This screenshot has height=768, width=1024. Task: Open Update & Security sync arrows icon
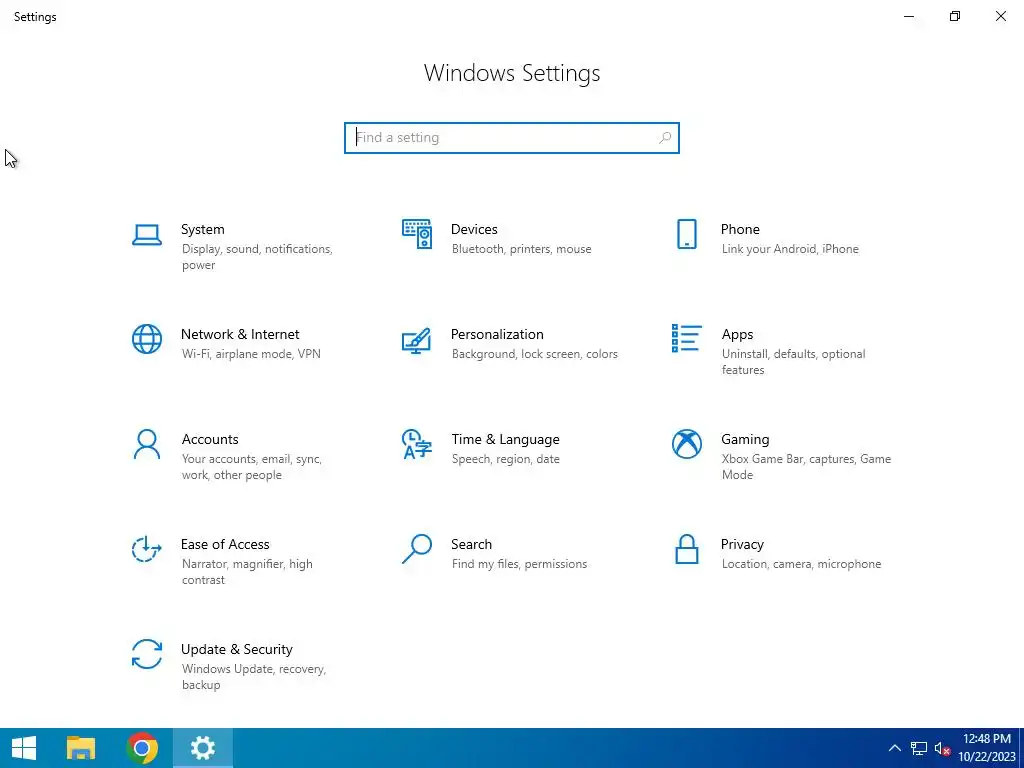[147, 654]
